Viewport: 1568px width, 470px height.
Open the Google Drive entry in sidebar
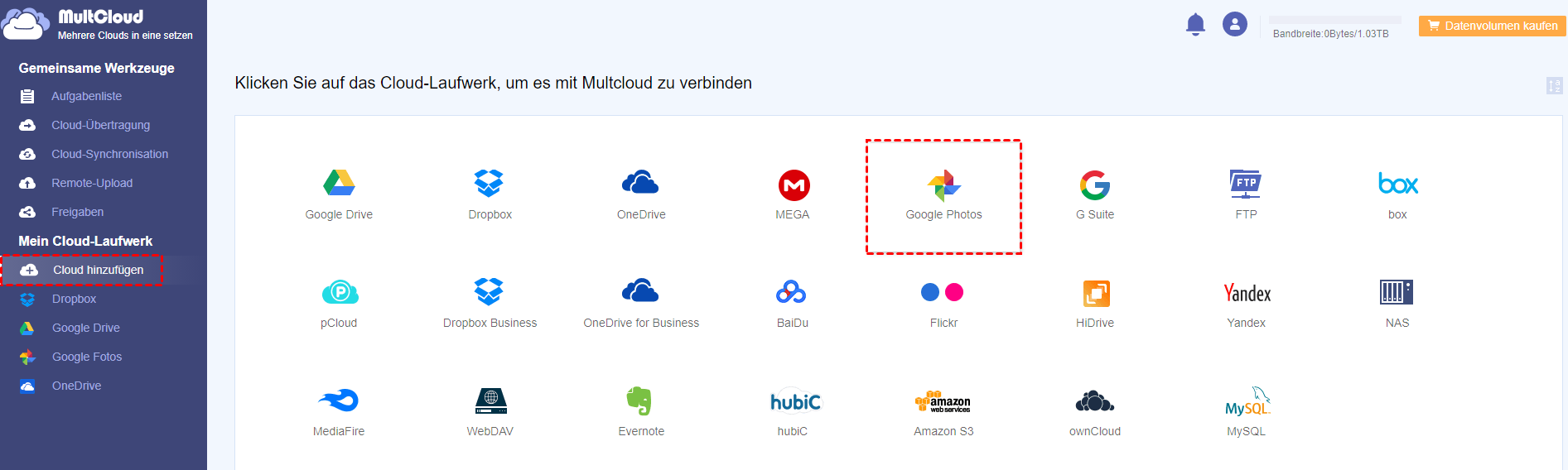click(x=85, y=328)
